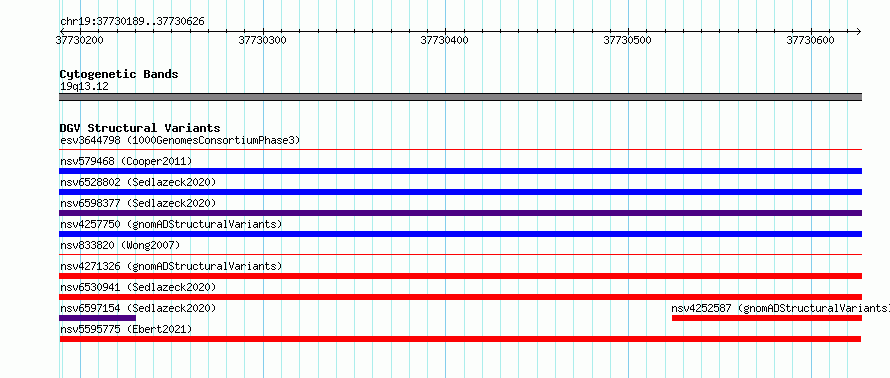The image size is (890, 378).
Task: Open variant nsv5595775 (Ebert2021) label
Action: click(126, 329)
